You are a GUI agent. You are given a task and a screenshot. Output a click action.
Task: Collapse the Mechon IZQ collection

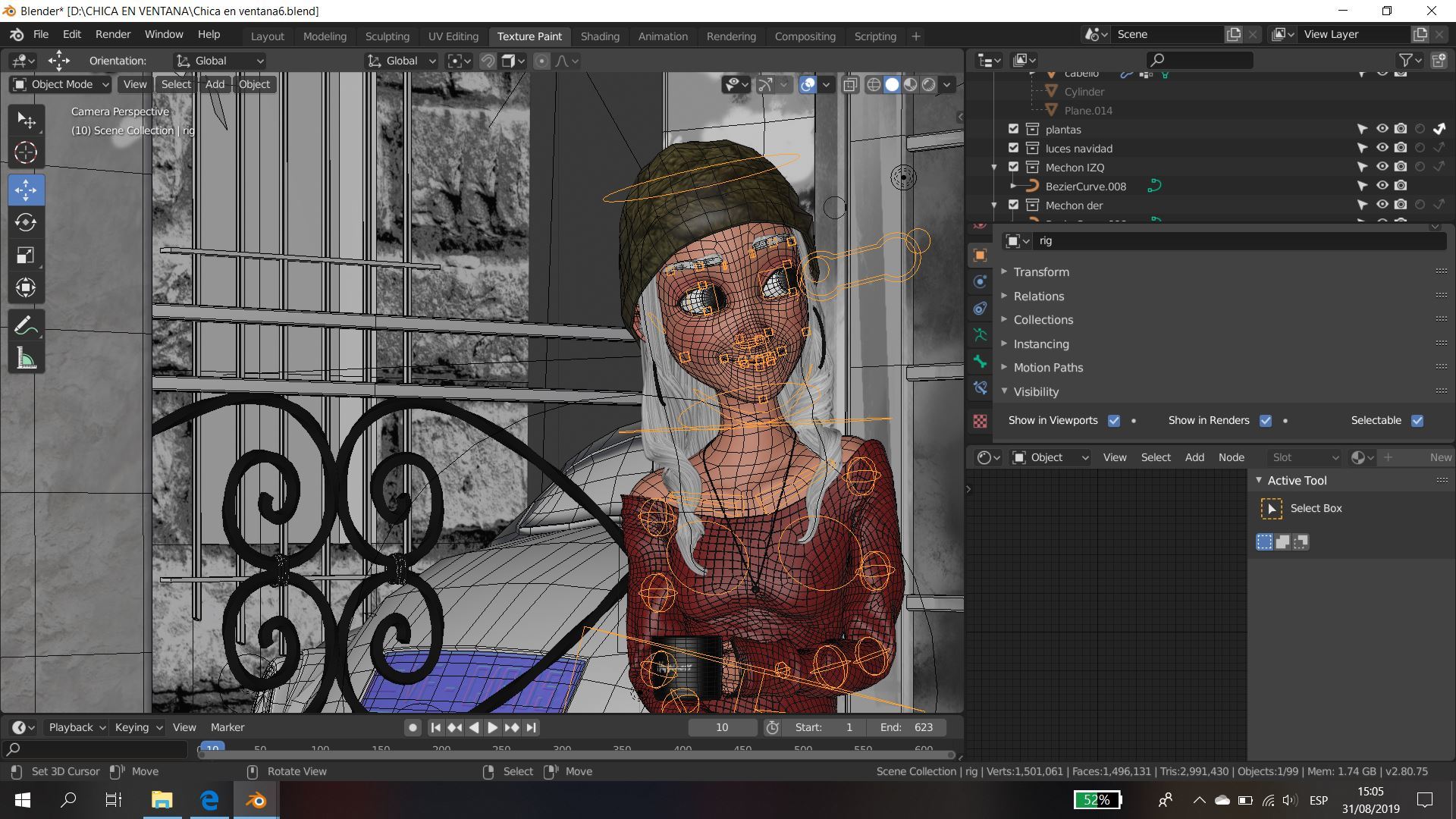pos(994,168)
